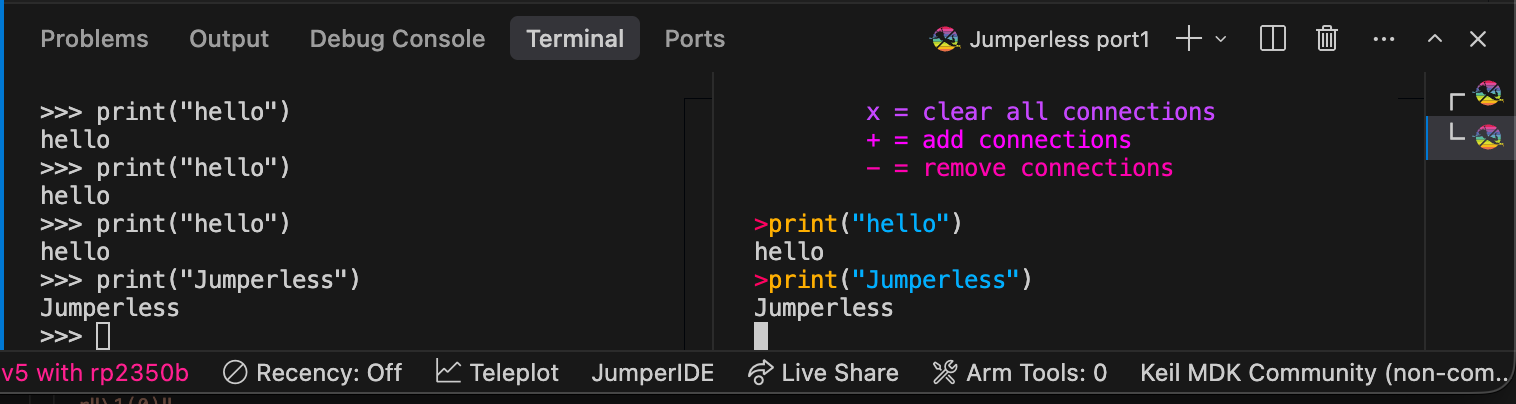Kill terminal with trash icon
Image resolution: width=1516 pixels, height=404 pixels.
[x=1327, y=39]
